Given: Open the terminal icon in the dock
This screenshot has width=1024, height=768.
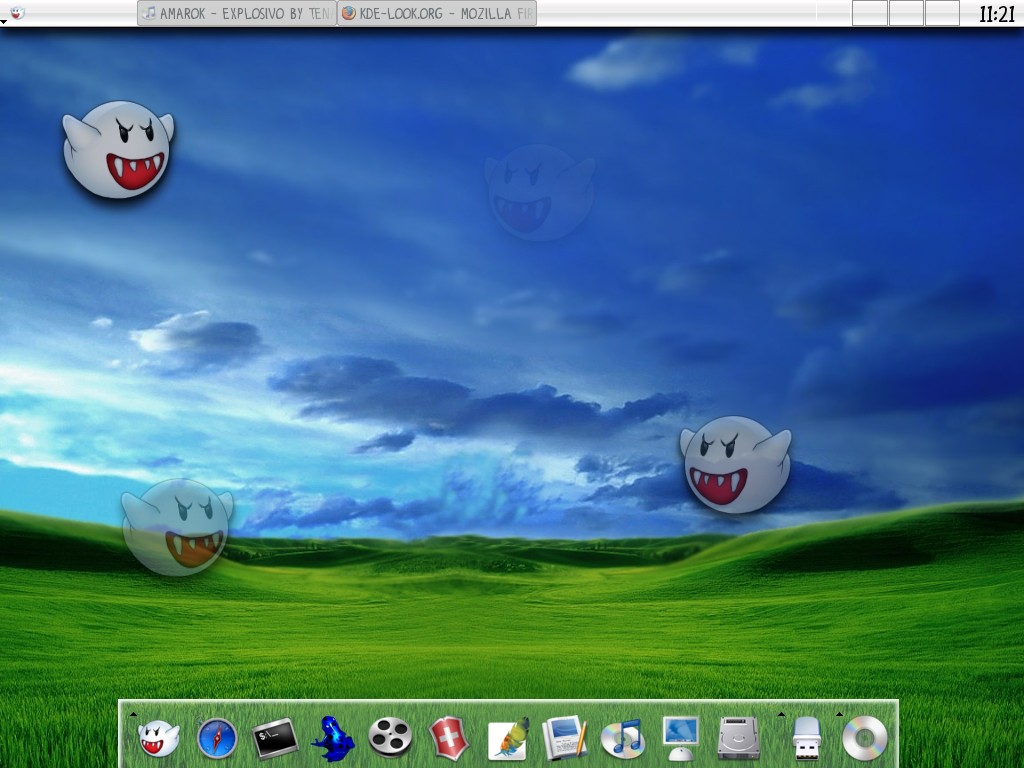Looking at the screenshot, I should [x=275, y=739].
